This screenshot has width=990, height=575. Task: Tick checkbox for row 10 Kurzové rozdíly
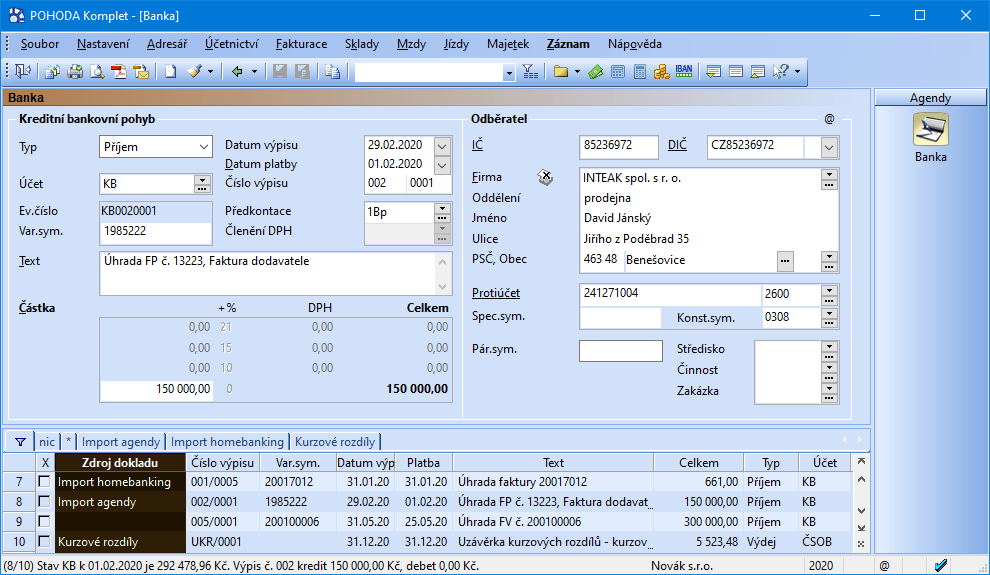click(44, 542)
